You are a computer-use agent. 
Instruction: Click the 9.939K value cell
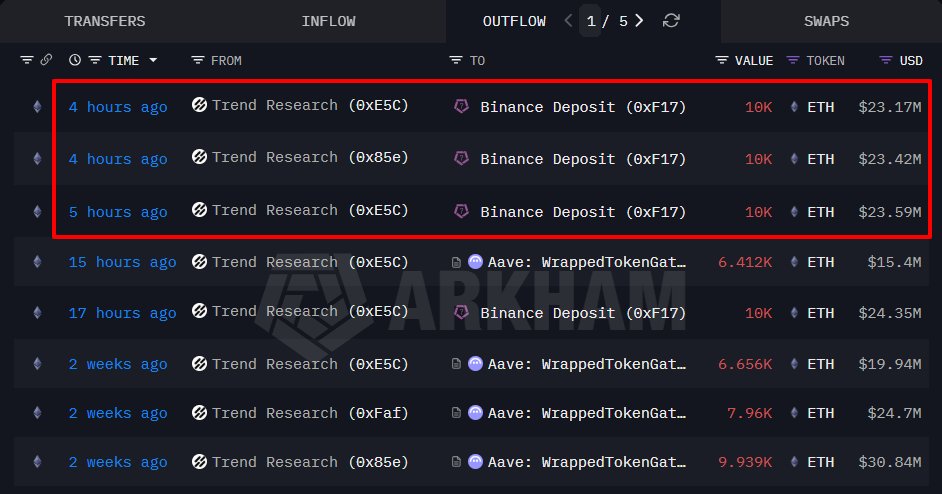point(745,462)
